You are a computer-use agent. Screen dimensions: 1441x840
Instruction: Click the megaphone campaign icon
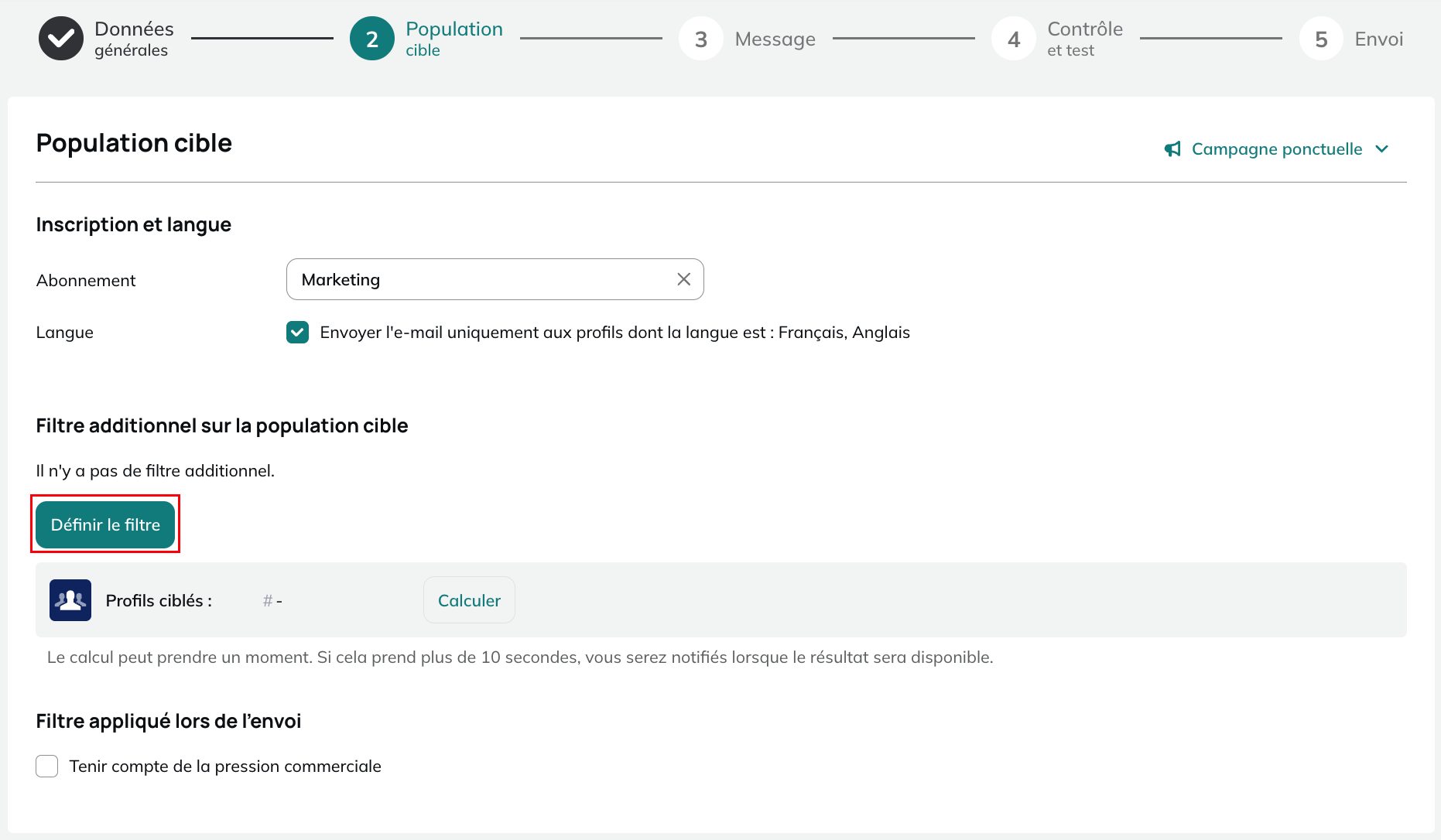(x=1173, y=149)
